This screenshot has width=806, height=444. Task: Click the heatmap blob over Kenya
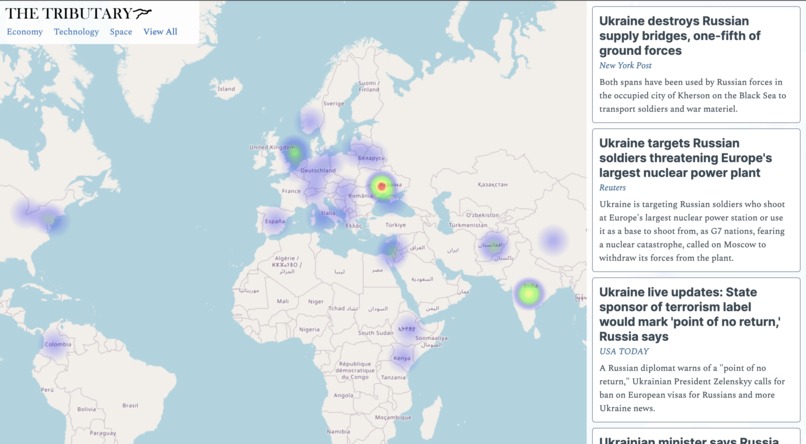pos(402,357)
